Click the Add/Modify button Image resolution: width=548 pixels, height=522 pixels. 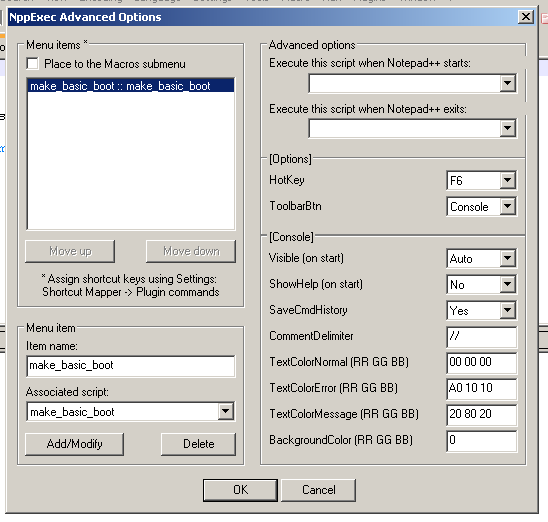coord(74,444)
